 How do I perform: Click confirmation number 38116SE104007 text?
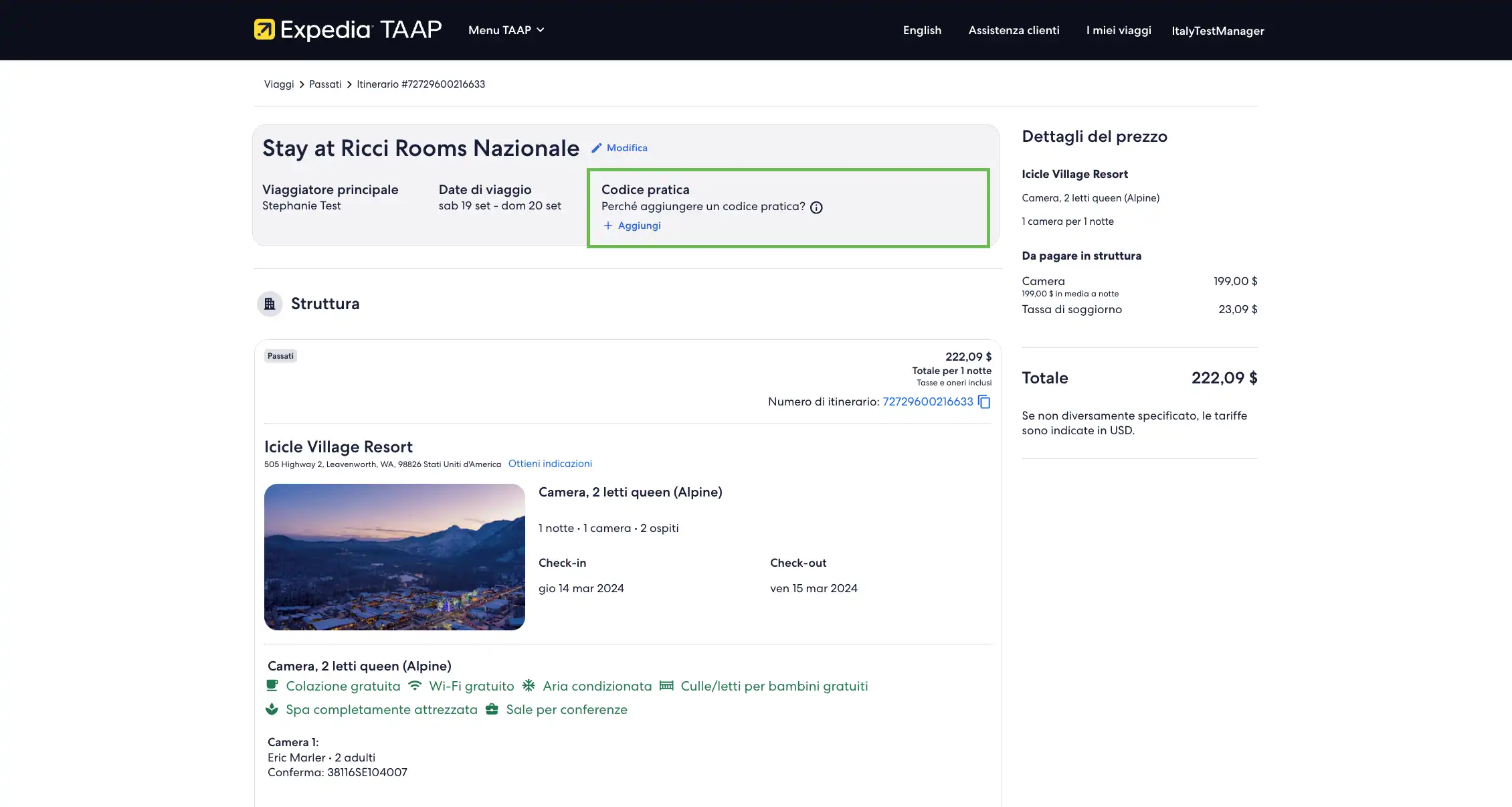(x=367, y=772)
